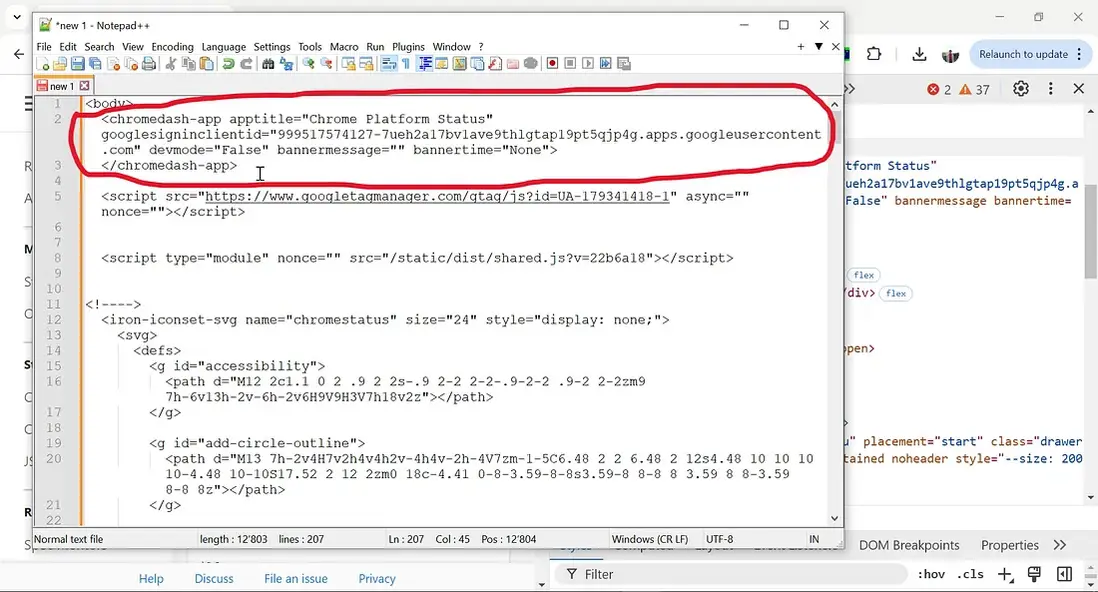Click the DevTools warning count badge
Viewport: 1098px width, 592px height.
975,89
